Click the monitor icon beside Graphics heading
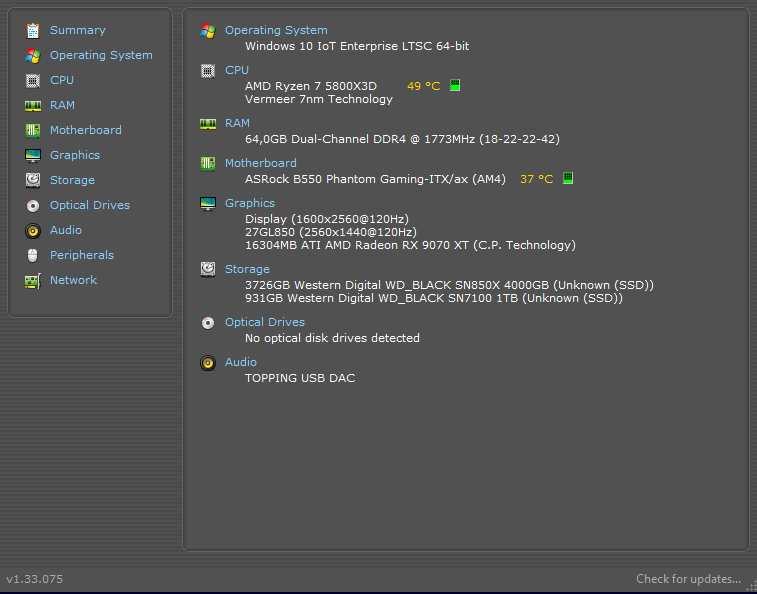Image resolution: width=757 pixels, height=594 pixels. [208, 204]
